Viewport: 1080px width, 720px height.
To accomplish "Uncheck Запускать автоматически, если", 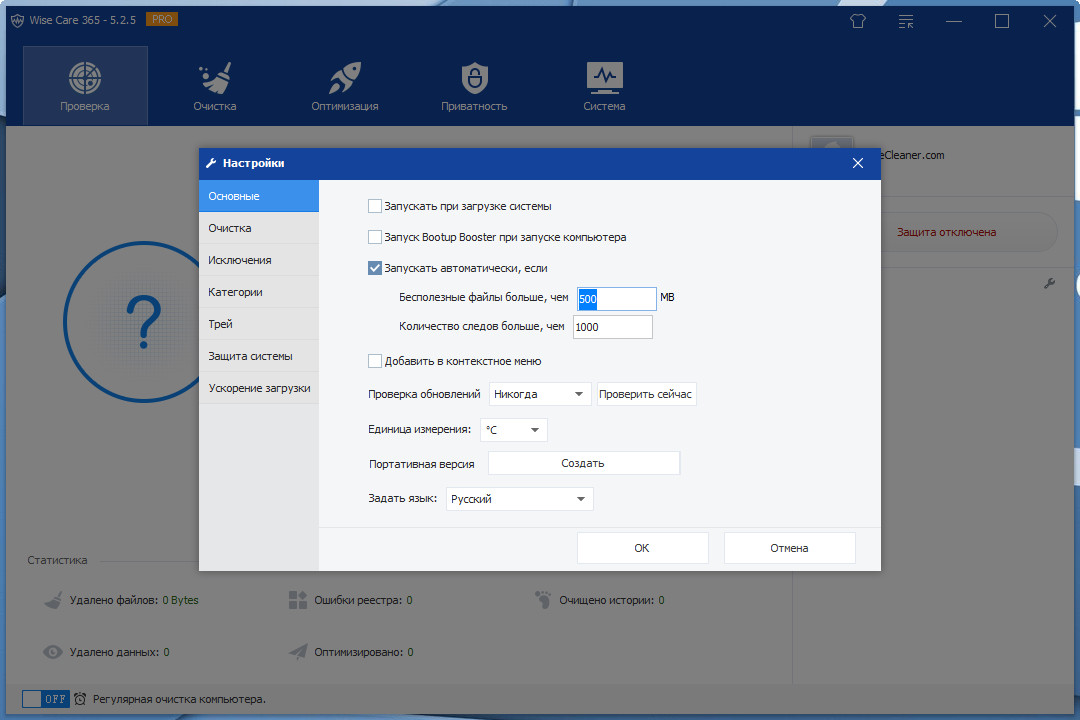I will tap(375, 268).
